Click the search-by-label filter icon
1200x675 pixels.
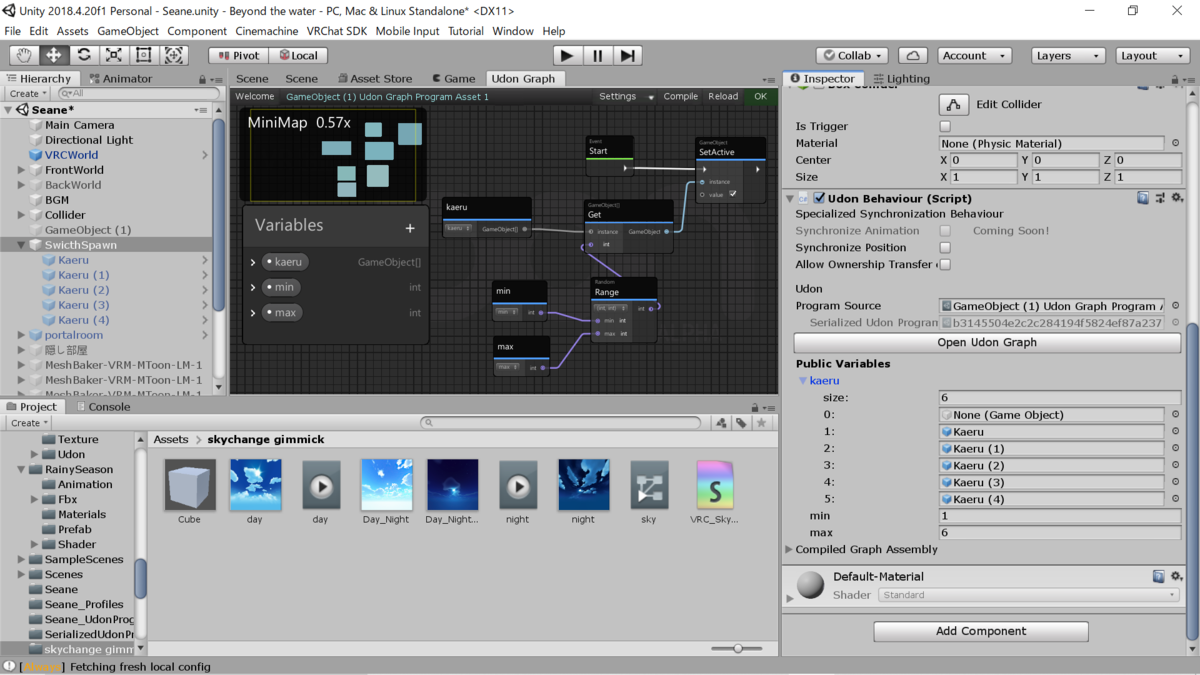tap(741, 423)
